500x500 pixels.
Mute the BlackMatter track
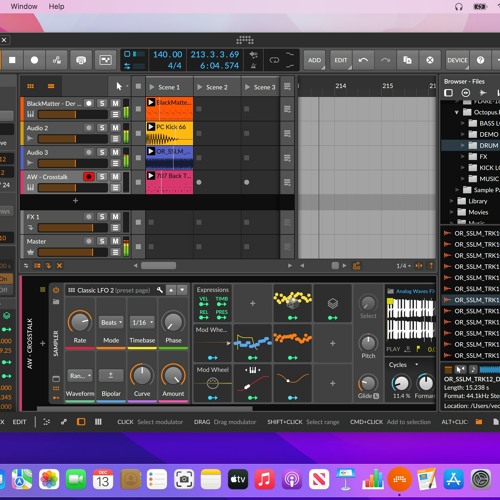(x=115, y=103)
